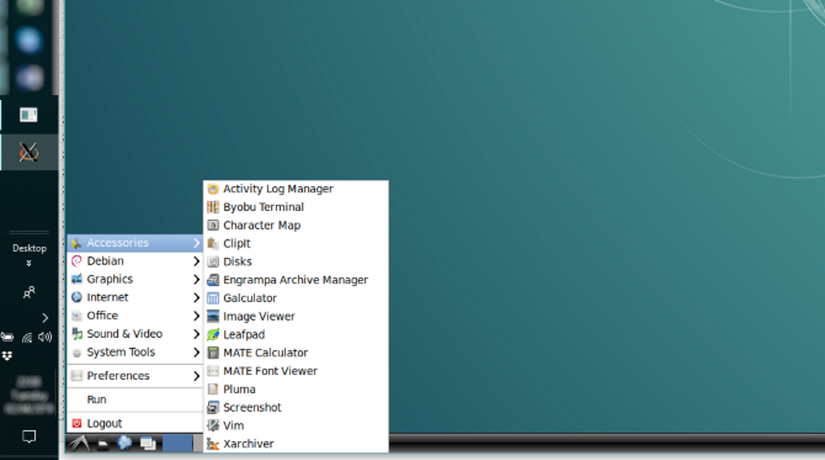The image size is (825, 460).
Task: Choose Logout from the menu
Action: point(135,424)
